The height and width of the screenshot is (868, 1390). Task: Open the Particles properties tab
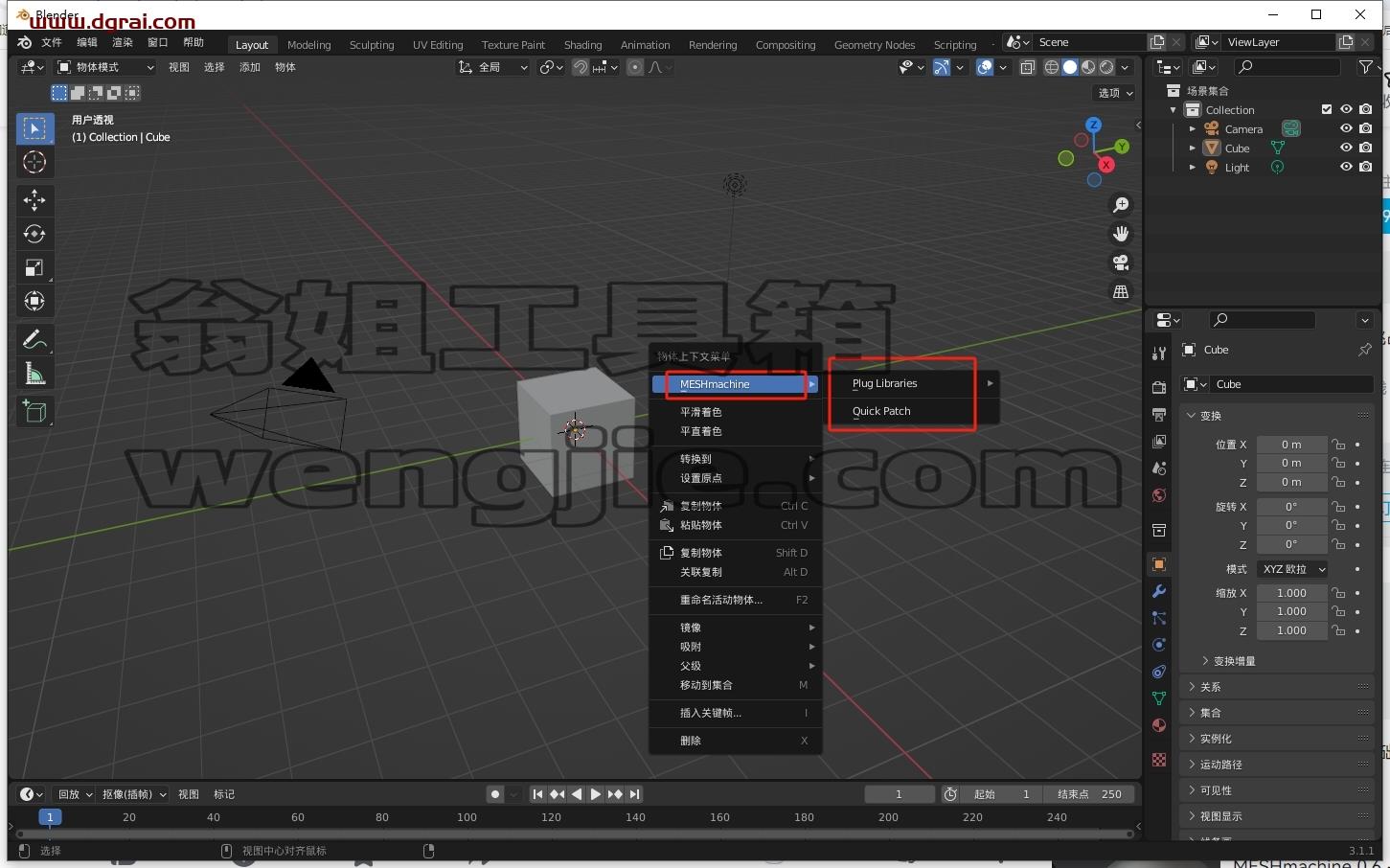point(1159,618)
